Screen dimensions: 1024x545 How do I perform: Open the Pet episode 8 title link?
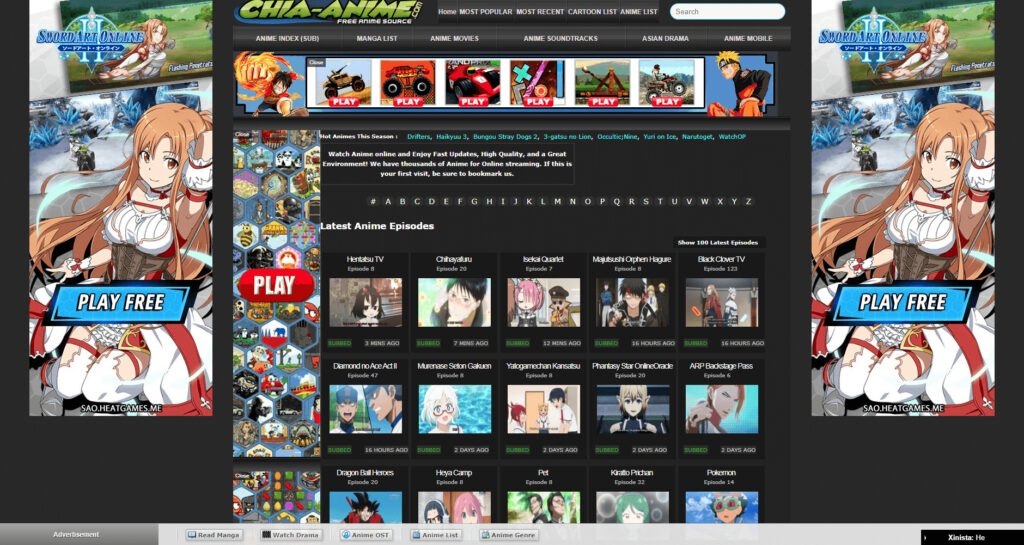point(543,473)
